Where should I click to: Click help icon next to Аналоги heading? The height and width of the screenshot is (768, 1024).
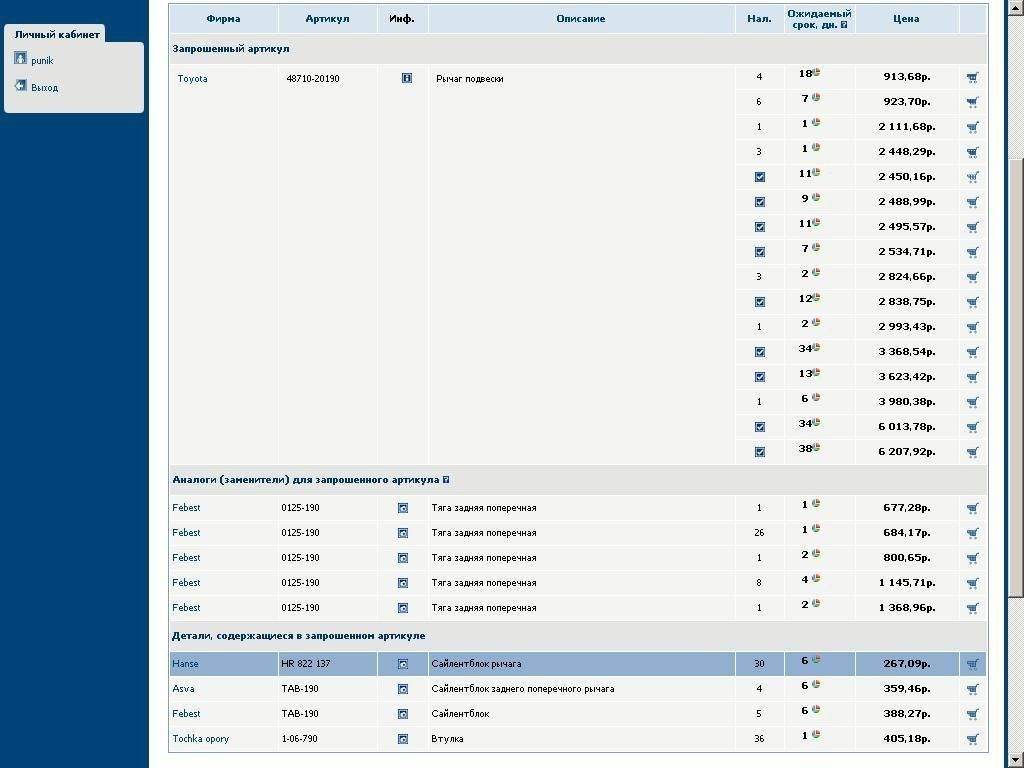click(x=446, y=480)
